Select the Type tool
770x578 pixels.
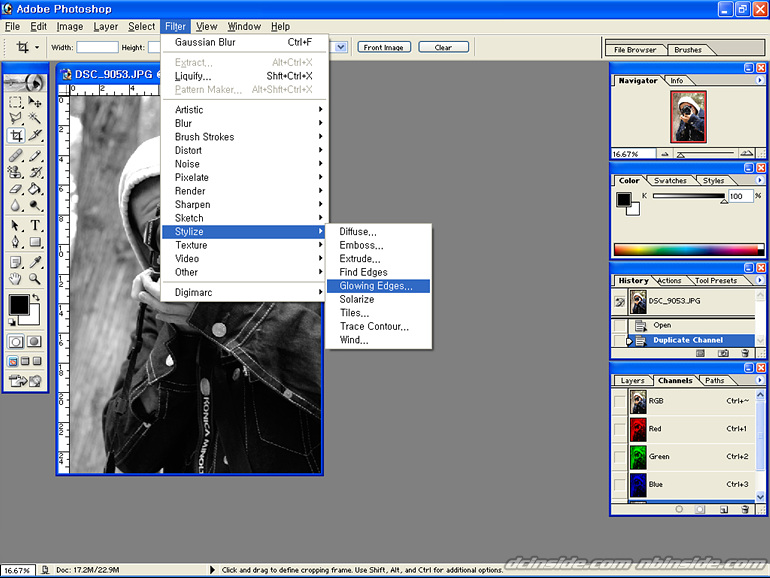[34, 225]
